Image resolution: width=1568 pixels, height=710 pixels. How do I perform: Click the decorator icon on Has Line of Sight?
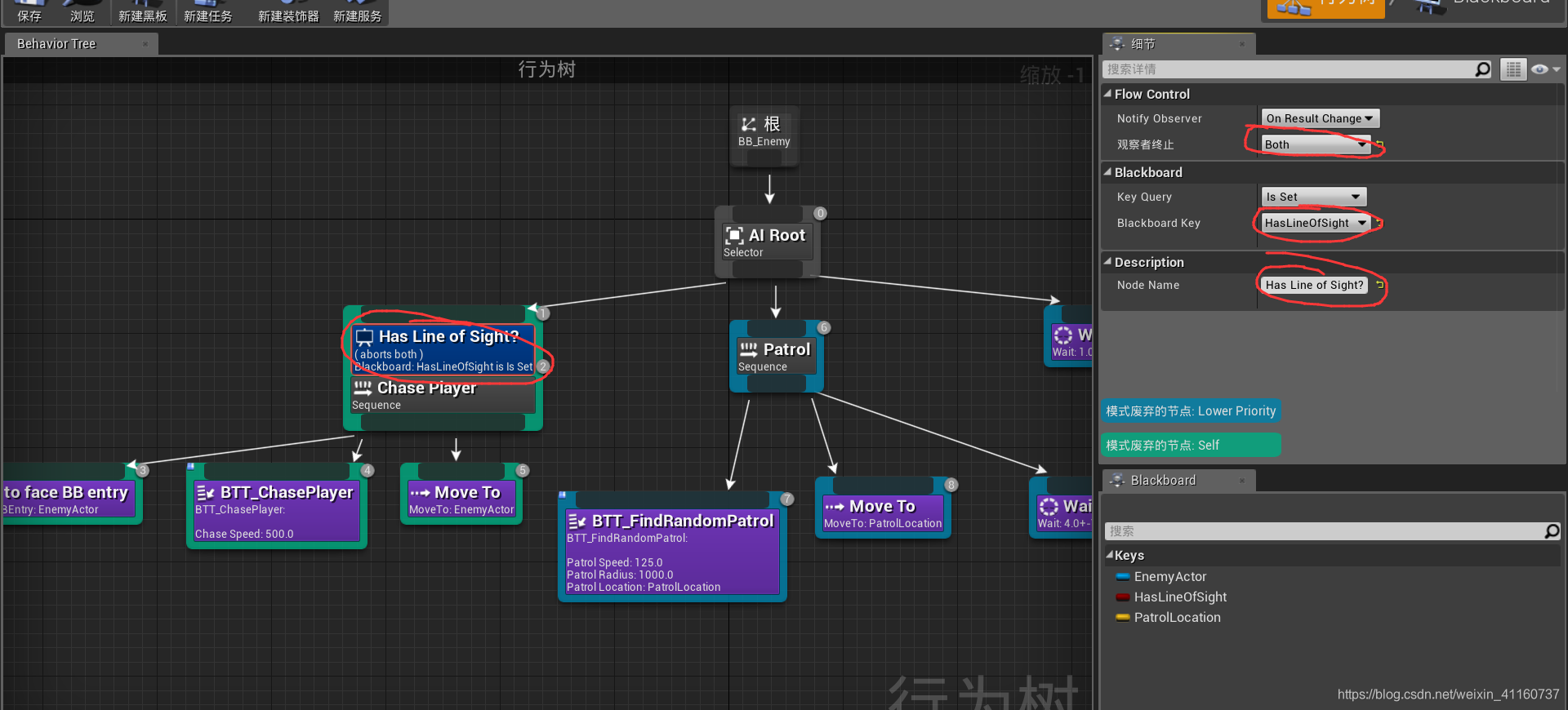(x=364, y=337)
